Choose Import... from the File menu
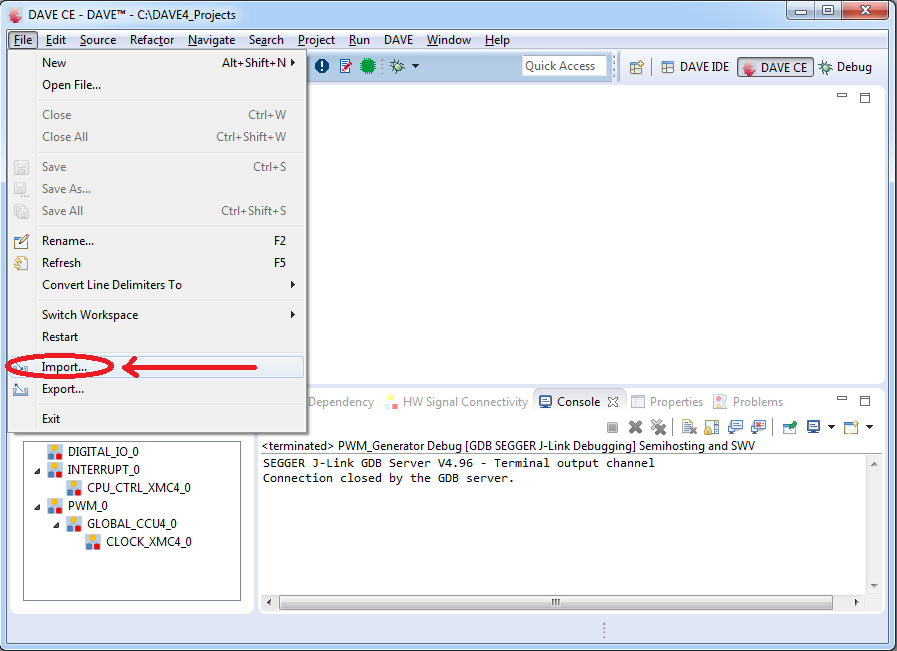Image resolution: width=897 pixels, height=651 pixels. coord(157,367)
